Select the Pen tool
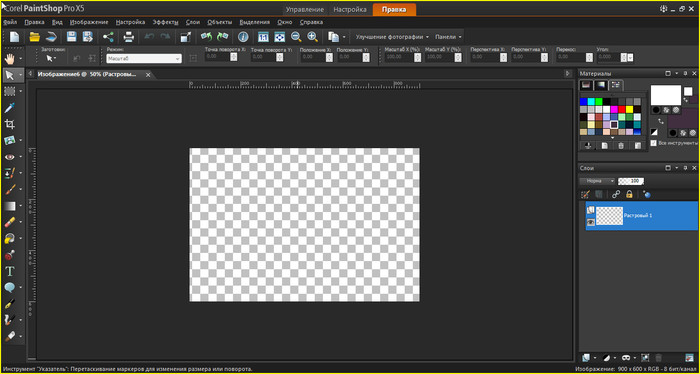 coord(9,304)
